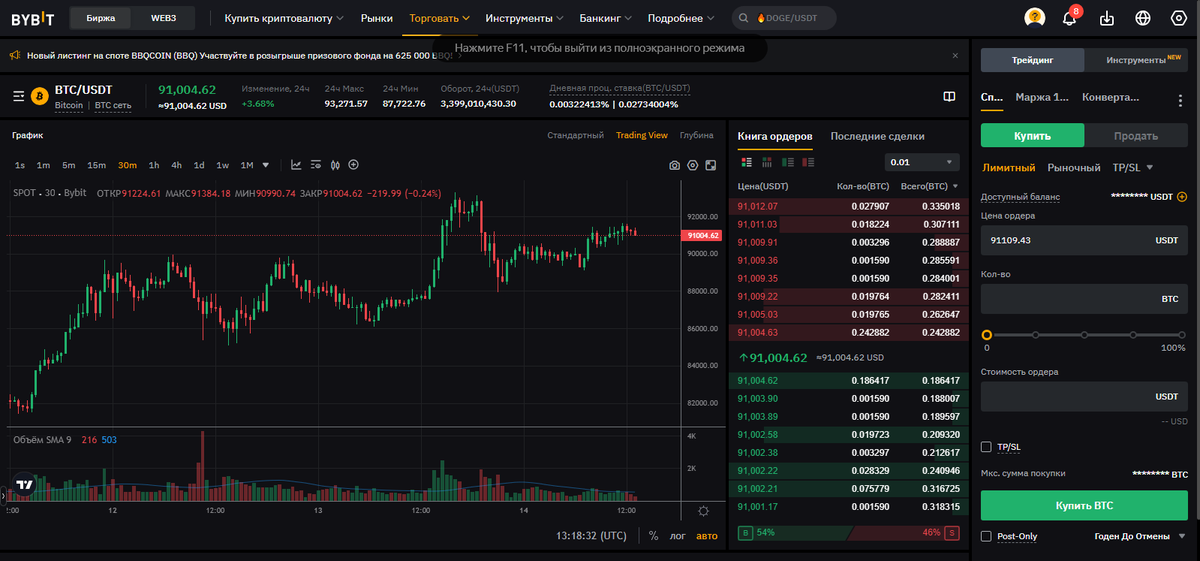Click the TradingView logo on the chart
Screen dimensions: 1200x561
25,484
